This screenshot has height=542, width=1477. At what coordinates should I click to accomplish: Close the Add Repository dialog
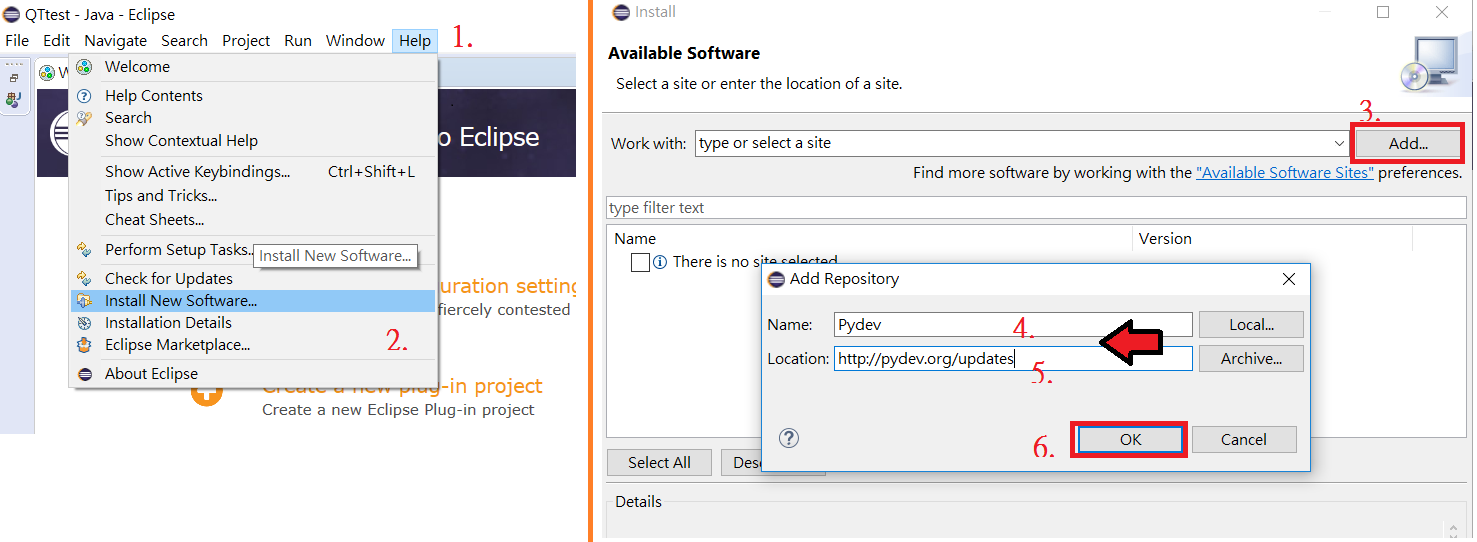(1288, 279)
